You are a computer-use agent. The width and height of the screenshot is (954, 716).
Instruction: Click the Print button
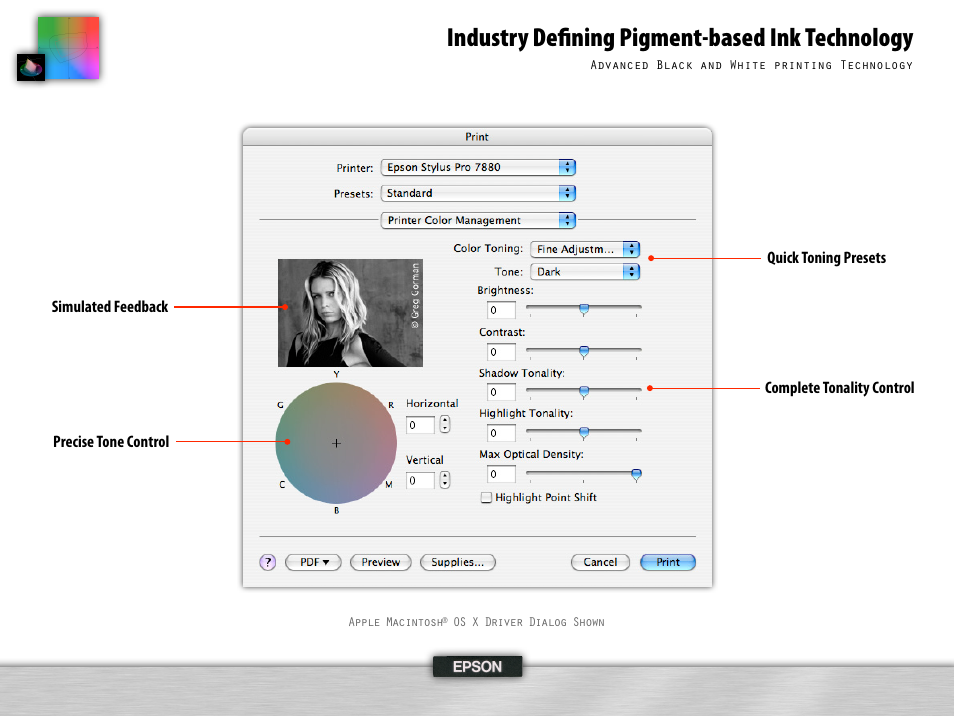668,562
